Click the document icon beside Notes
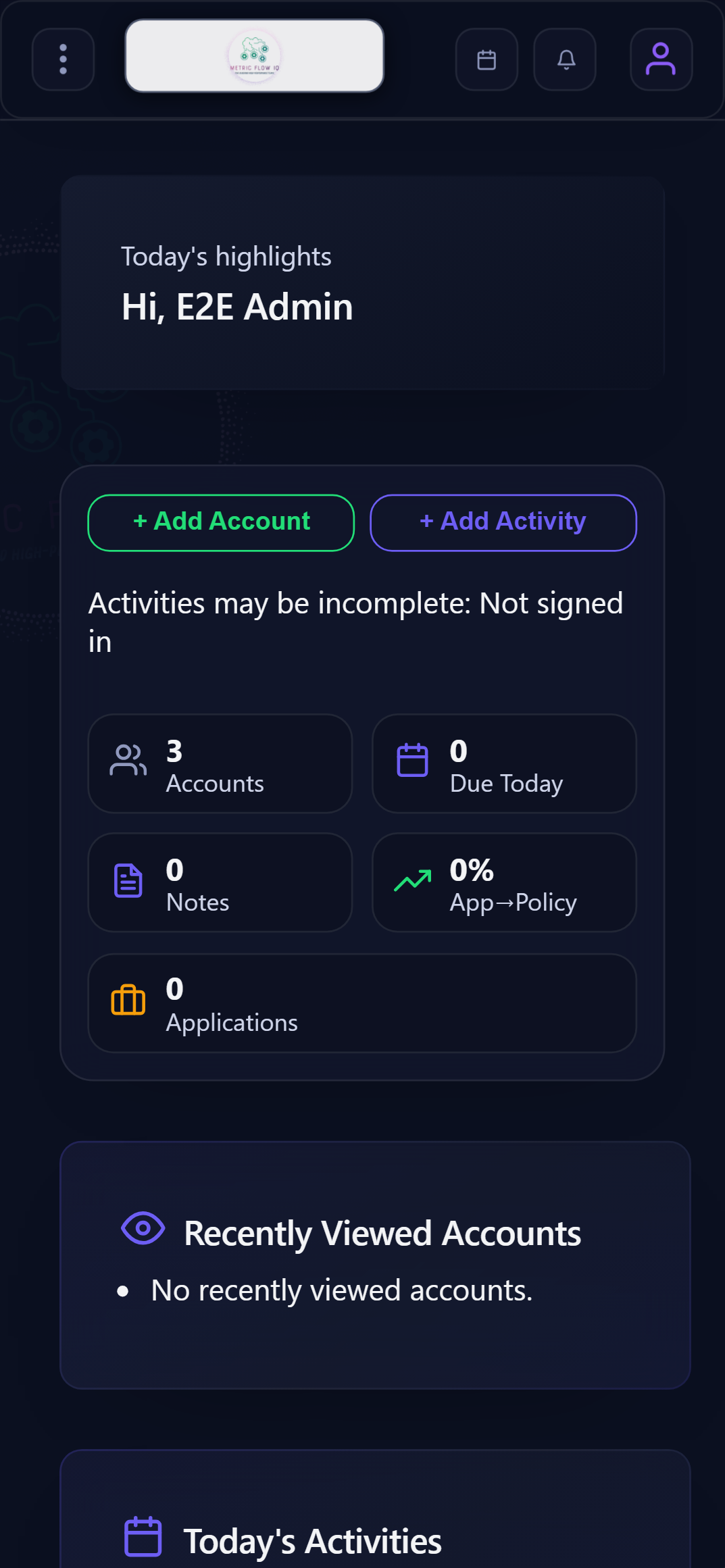725x1568 pixels. pyautogui.click(x=128, y=880)
